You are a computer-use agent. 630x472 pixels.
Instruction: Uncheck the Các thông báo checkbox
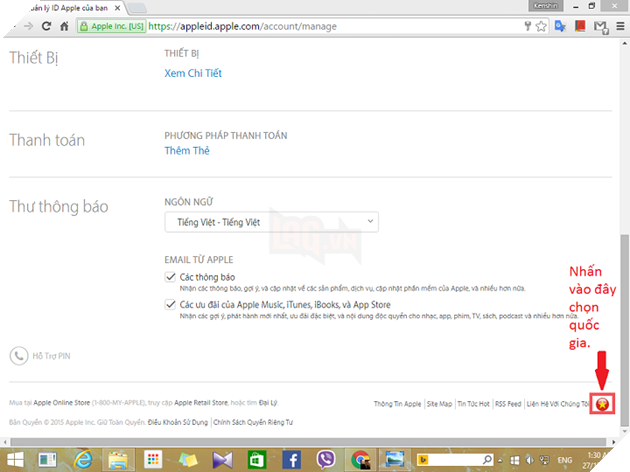coord(170,276)
